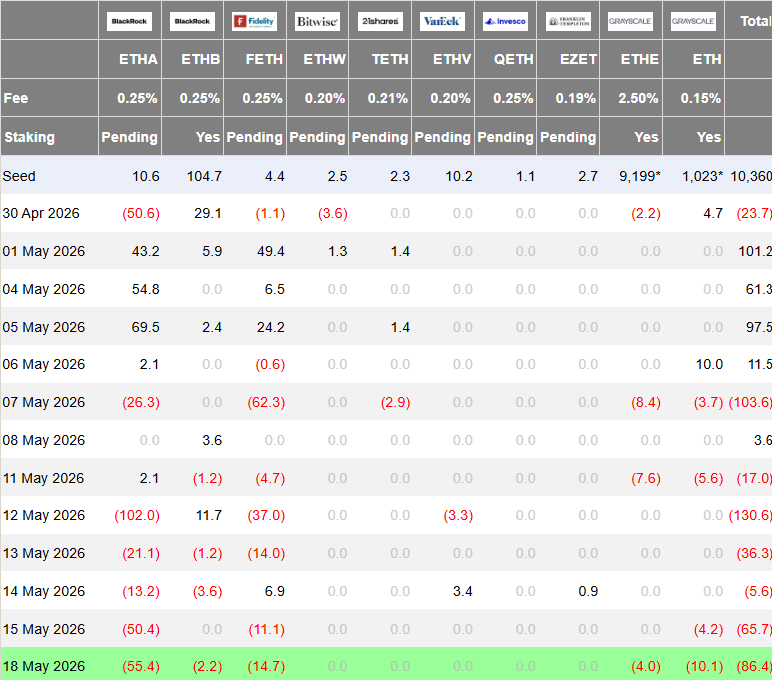
Task: Select the ETHV ticker header
Action: (452, 59)
